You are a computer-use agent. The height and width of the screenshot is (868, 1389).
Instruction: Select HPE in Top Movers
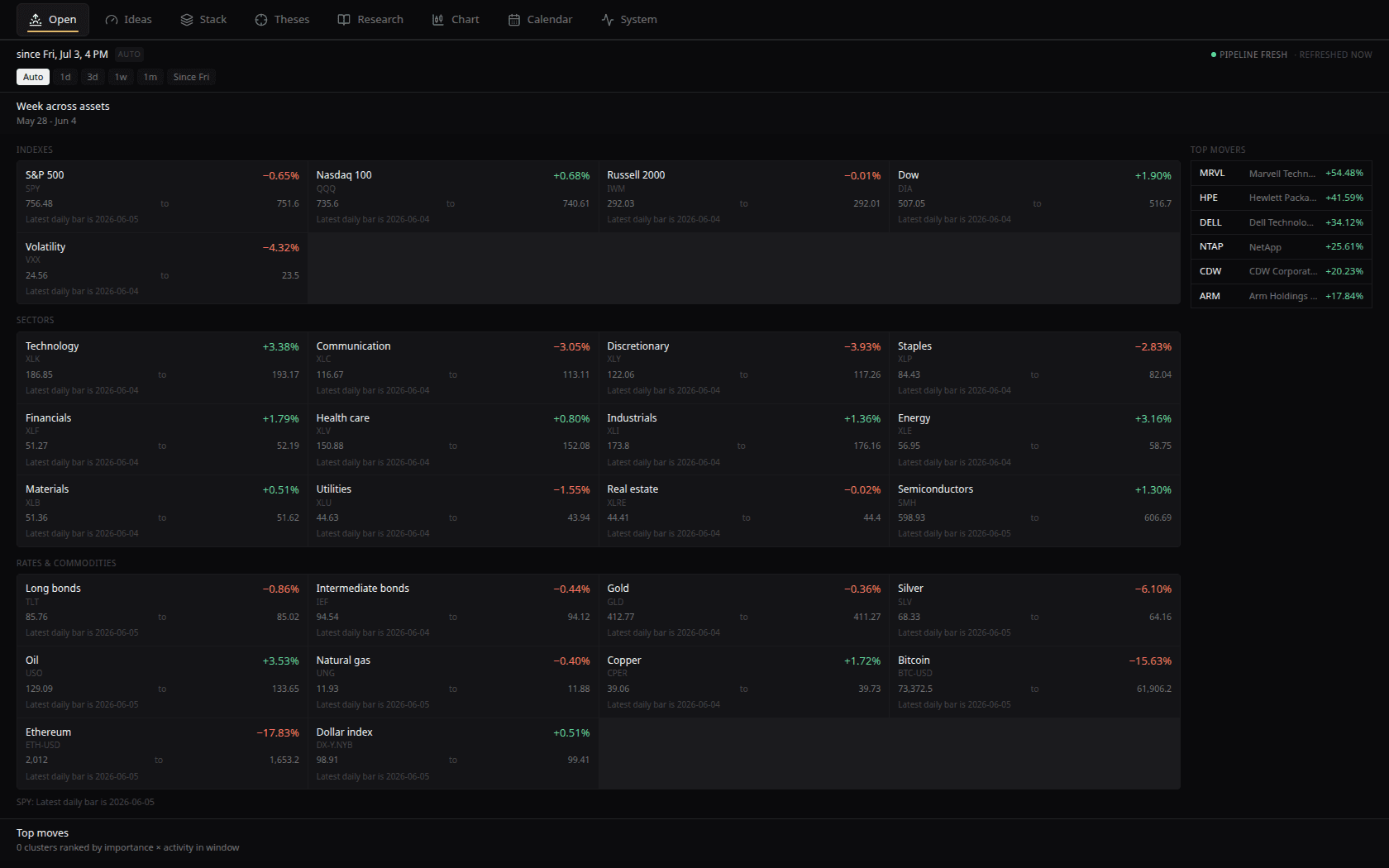[1281, 198]
